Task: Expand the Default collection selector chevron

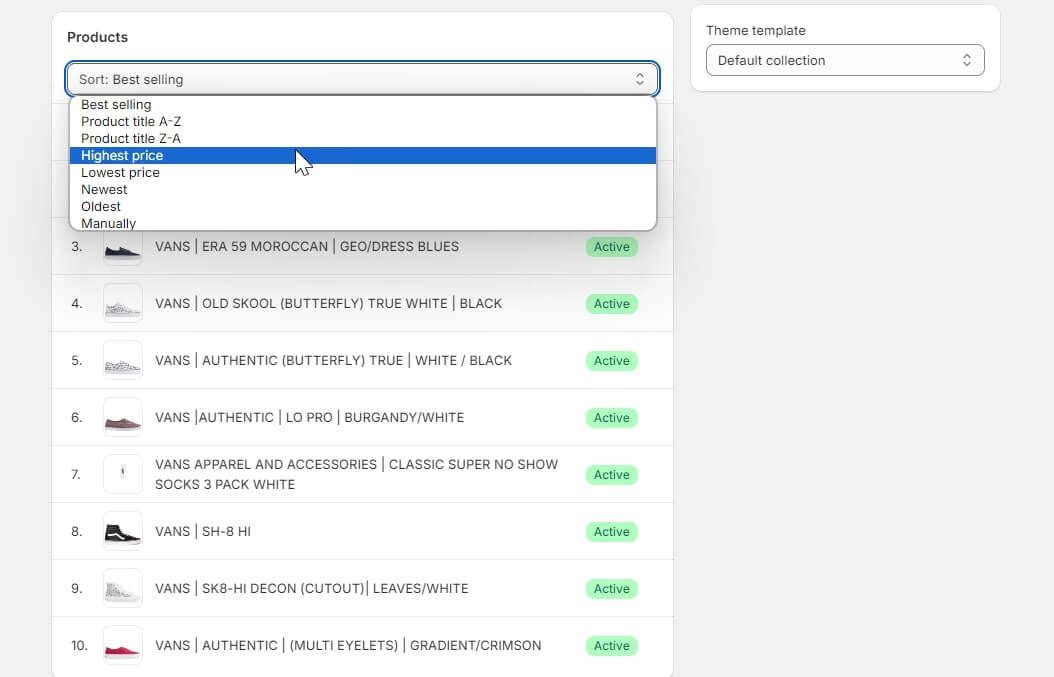Action: pyautogui.click(x=966, y=60)
